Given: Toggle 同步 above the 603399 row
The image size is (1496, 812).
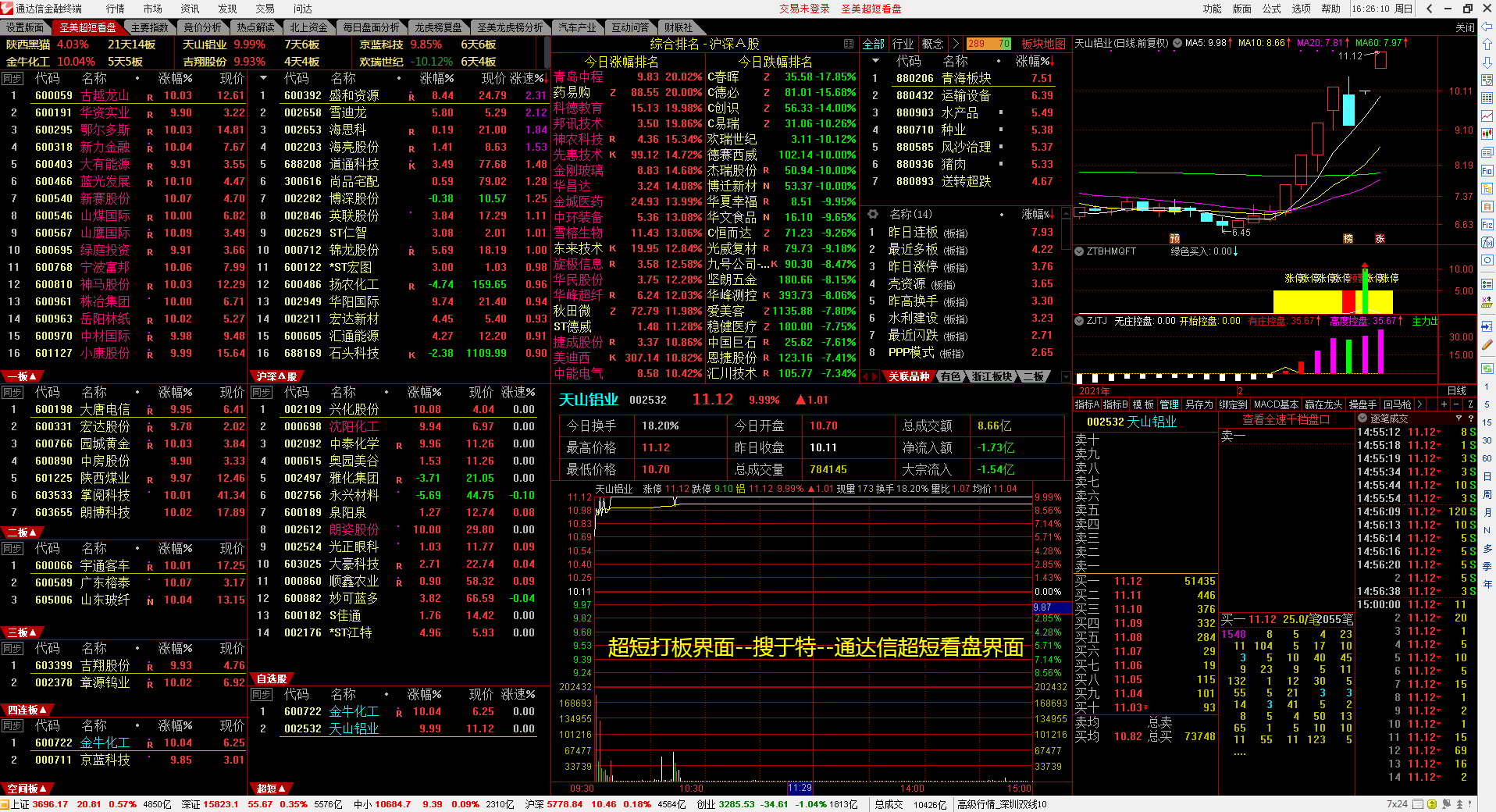Looking at the screenshot, I should click(x=12, y=648).
